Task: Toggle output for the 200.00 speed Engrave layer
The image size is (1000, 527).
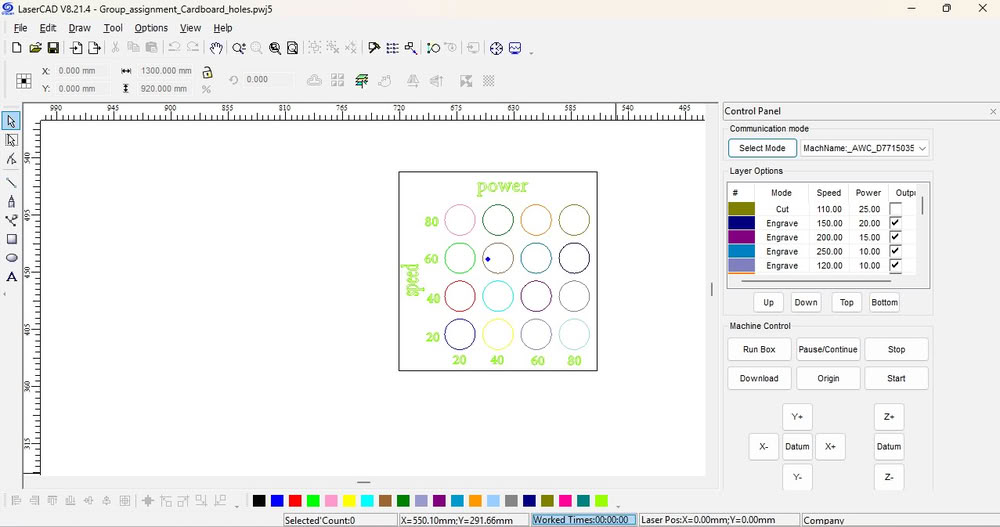Action: point(895,237)
